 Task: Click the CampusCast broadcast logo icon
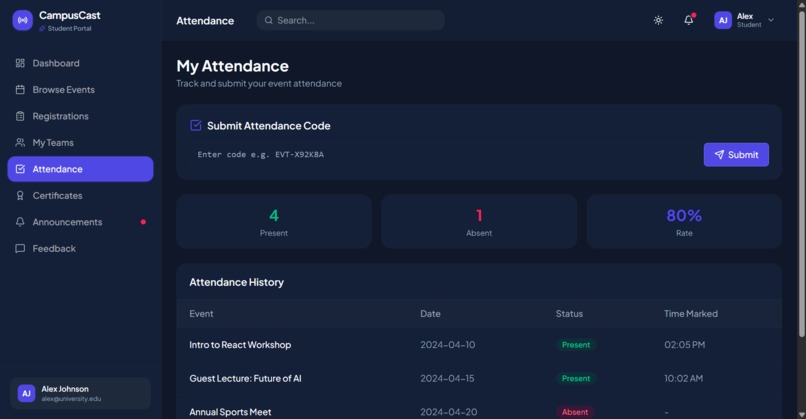pos(23,21)
